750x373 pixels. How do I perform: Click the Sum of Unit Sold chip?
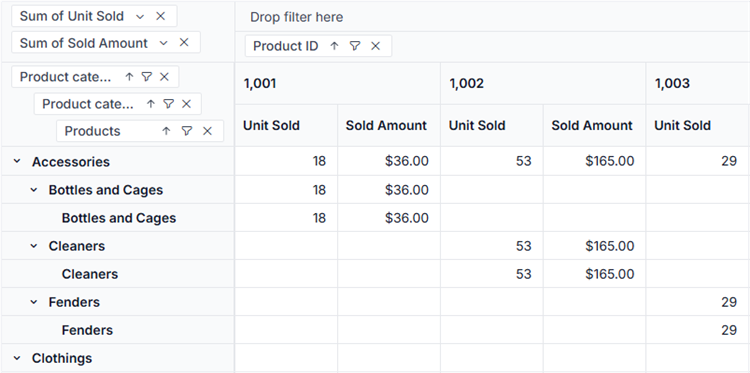click(x=94, y=16)
